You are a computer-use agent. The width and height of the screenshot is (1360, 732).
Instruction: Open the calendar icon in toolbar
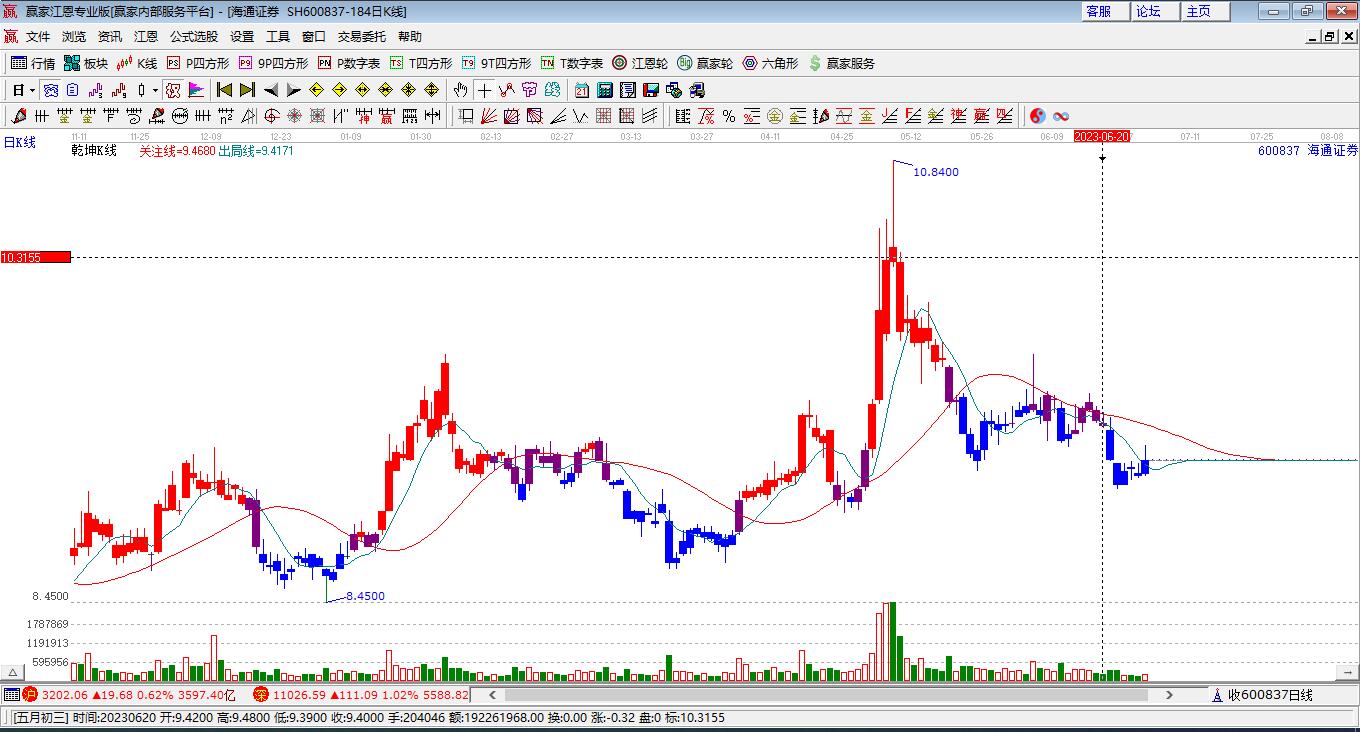pyautogui.click(x=582, y=90)
